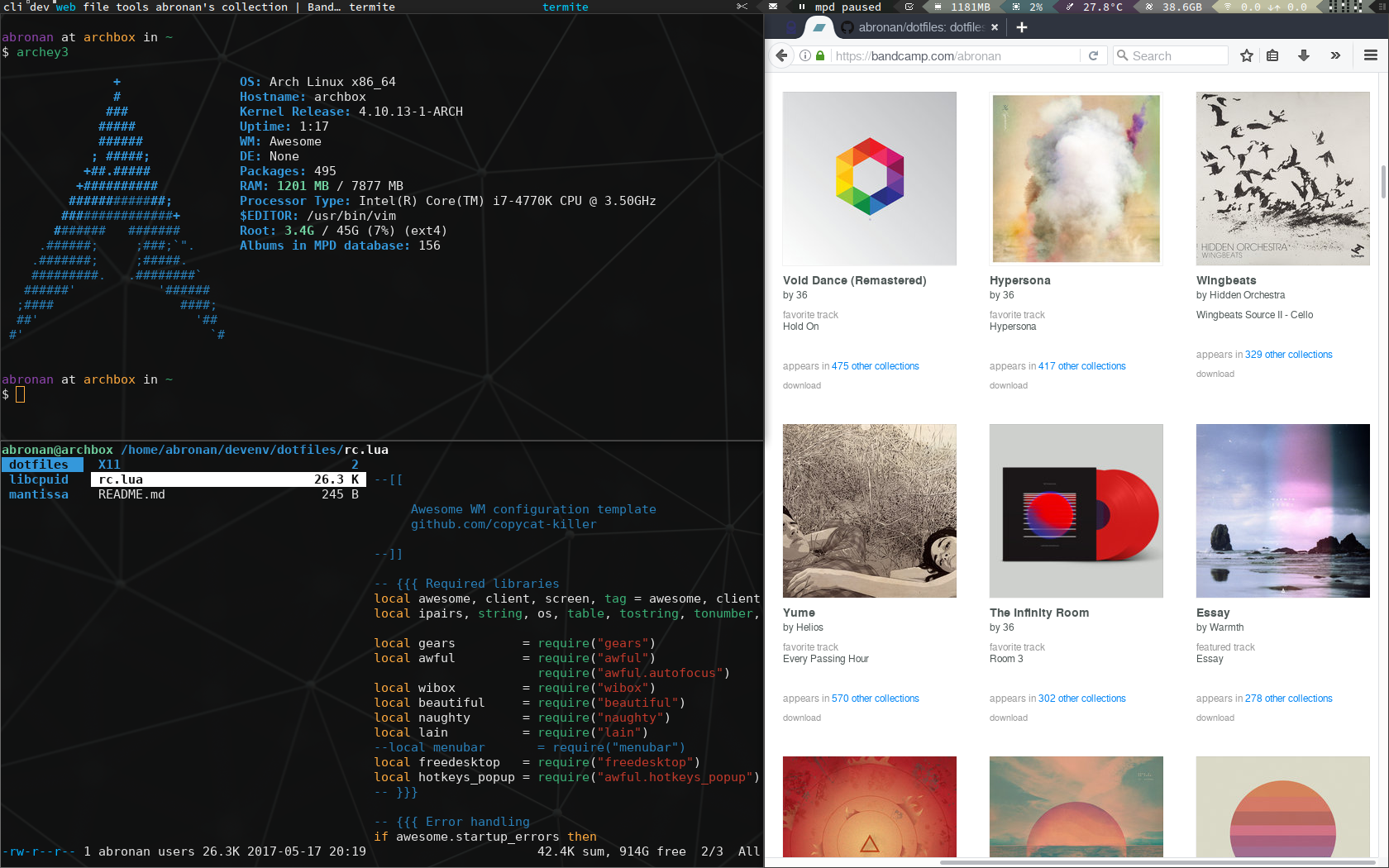Open the 475 other collections link
The image size is (1389, 868).
[875, 366]
